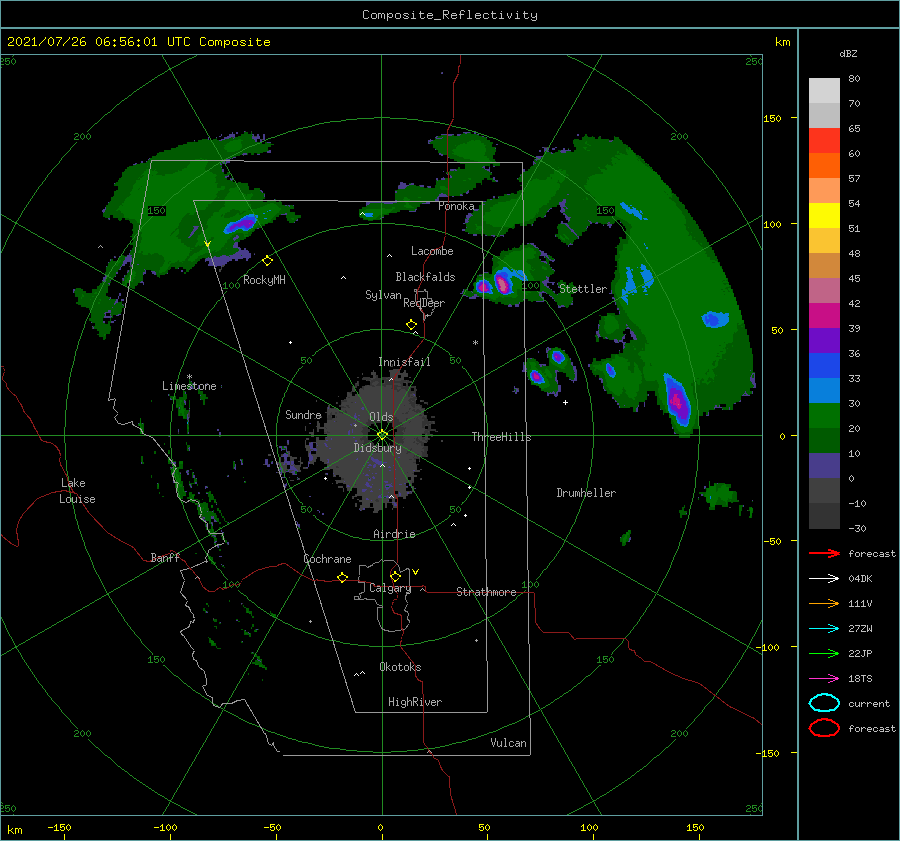Click the blue 36 dBZ color swatch
The image size is (900, 841).
(x=824, y=365)
